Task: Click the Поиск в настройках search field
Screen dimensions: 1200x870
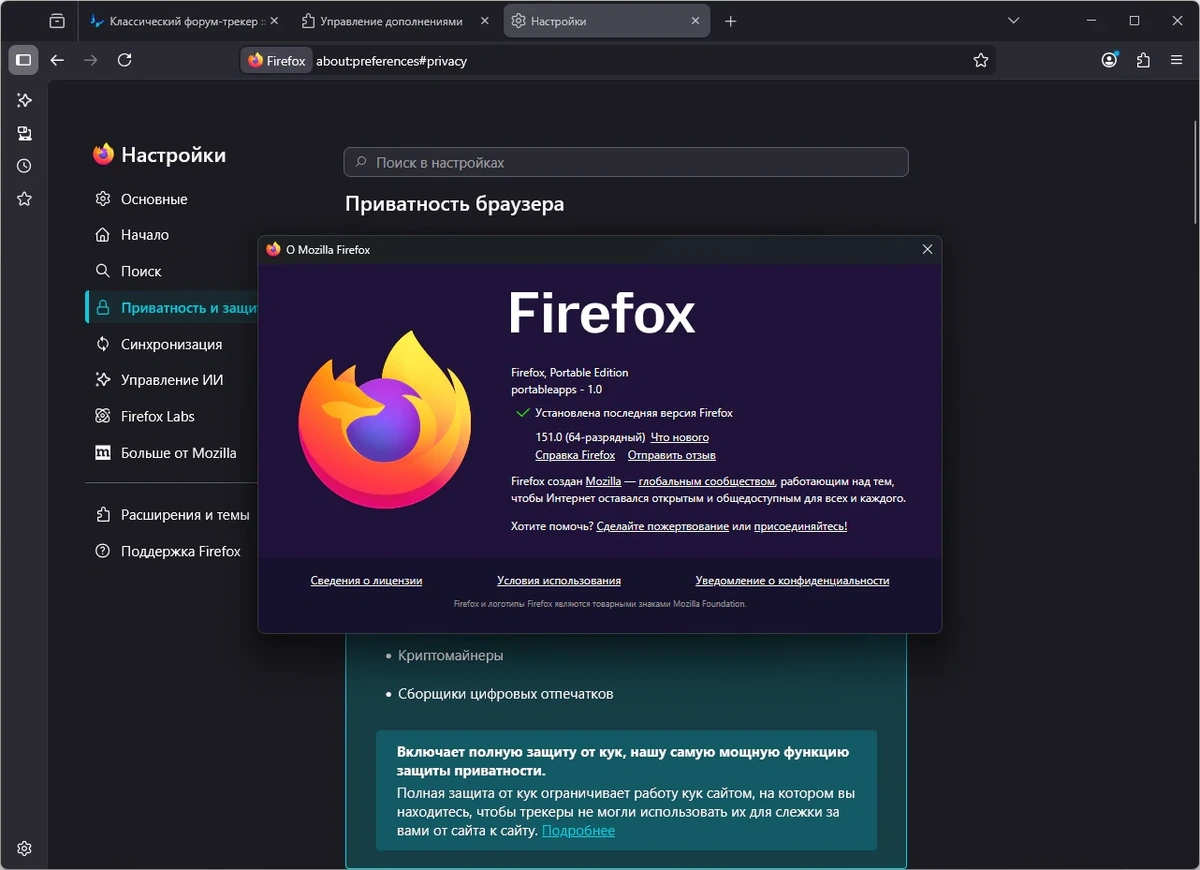Action: [626, 162]
